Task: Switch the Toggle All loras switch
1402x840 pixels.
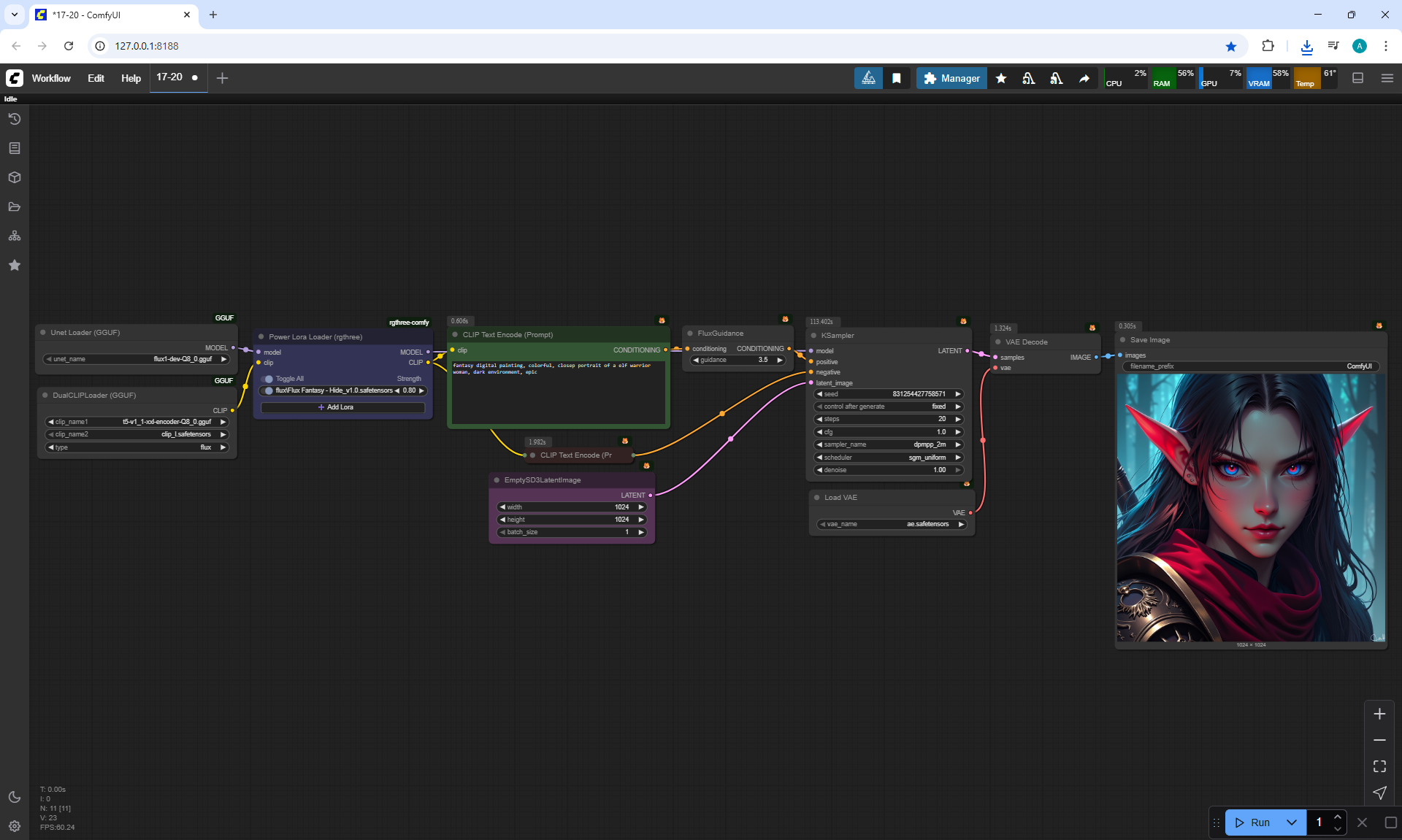Action: [267, 379]
